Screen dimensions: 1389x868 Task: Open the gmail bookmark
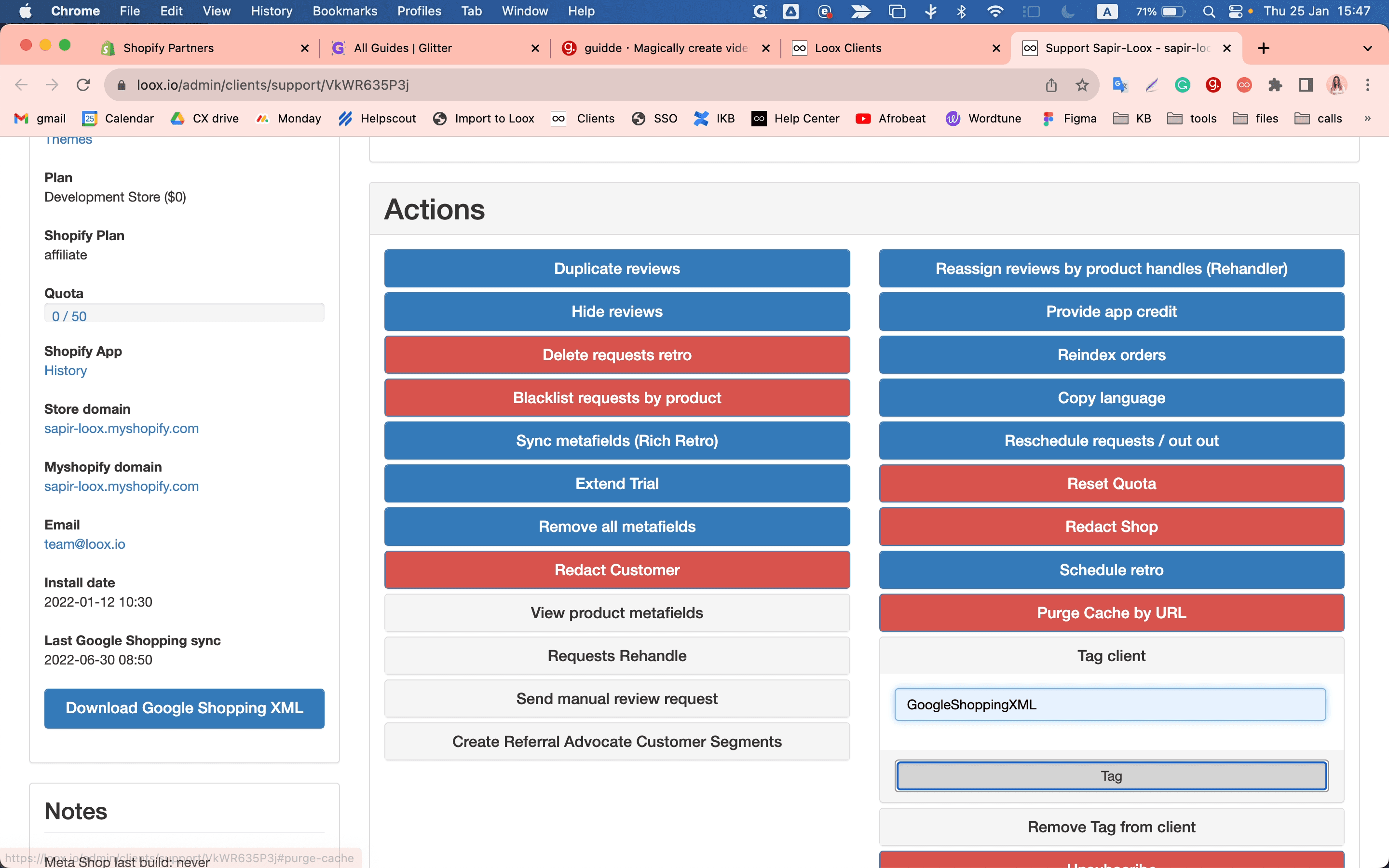40,118
